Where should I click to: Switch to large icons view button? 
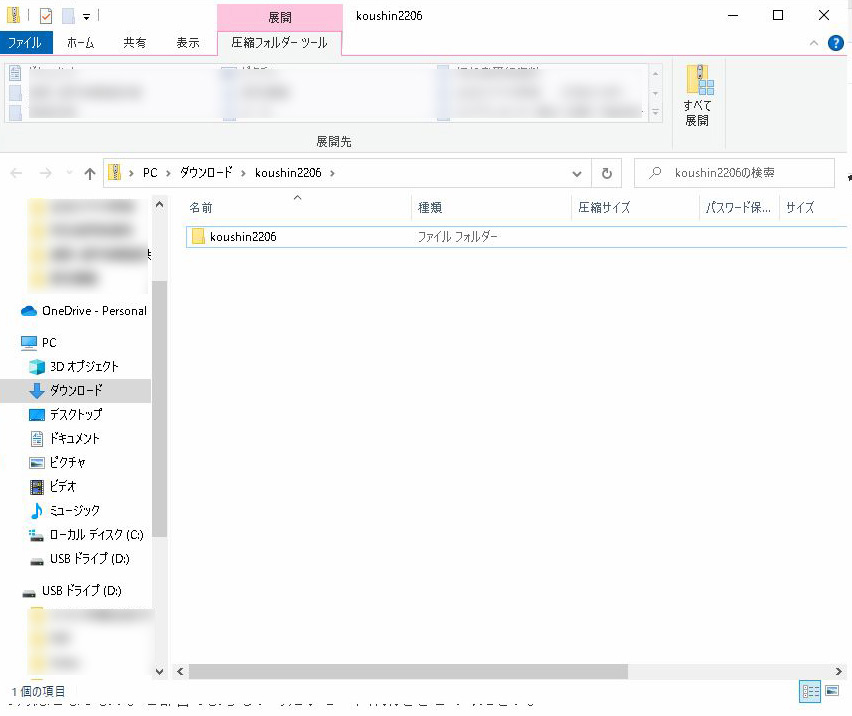coord(832,691)
